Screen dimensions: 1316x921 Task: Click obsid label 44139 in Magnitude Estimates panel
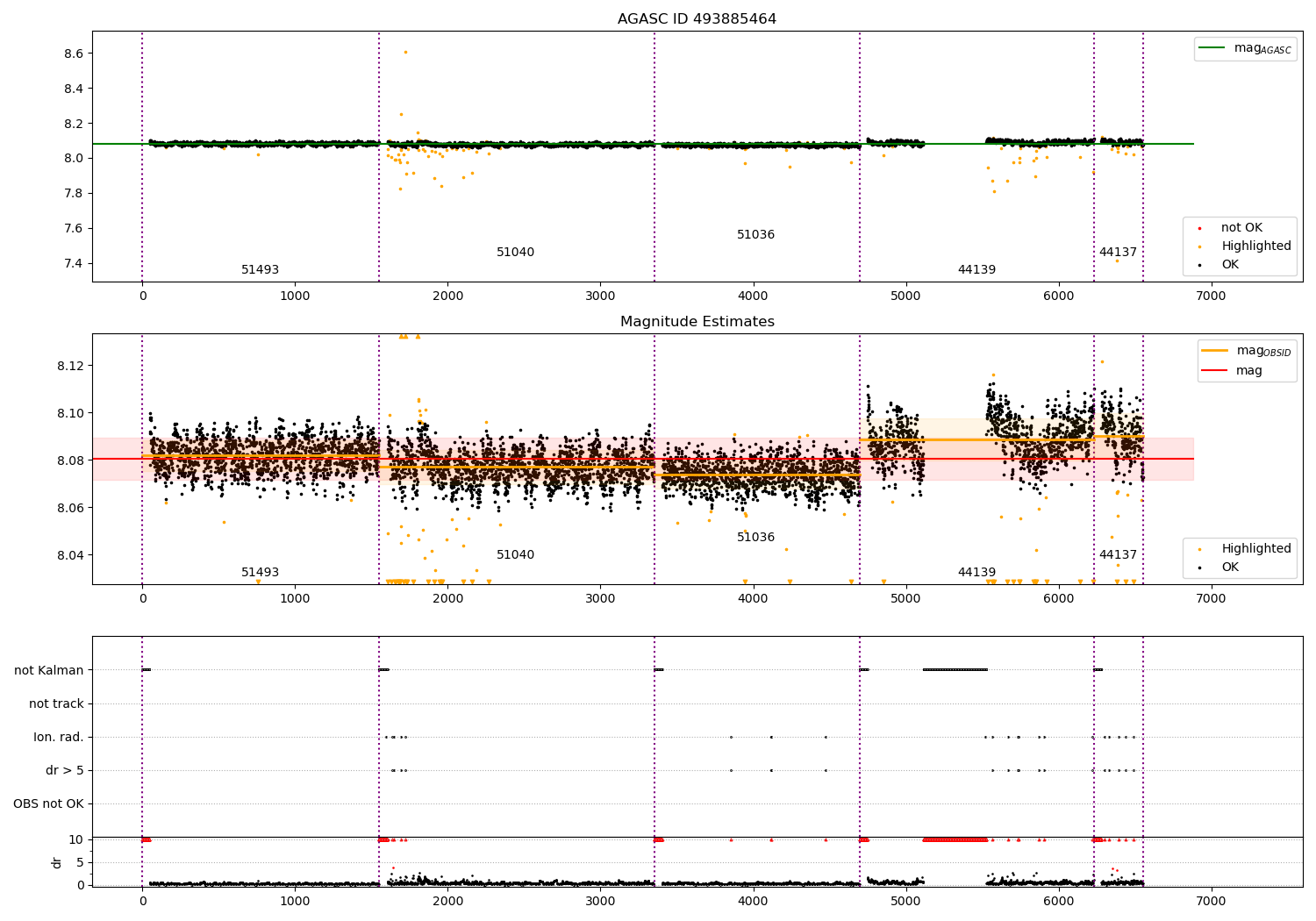coord(976,573)
